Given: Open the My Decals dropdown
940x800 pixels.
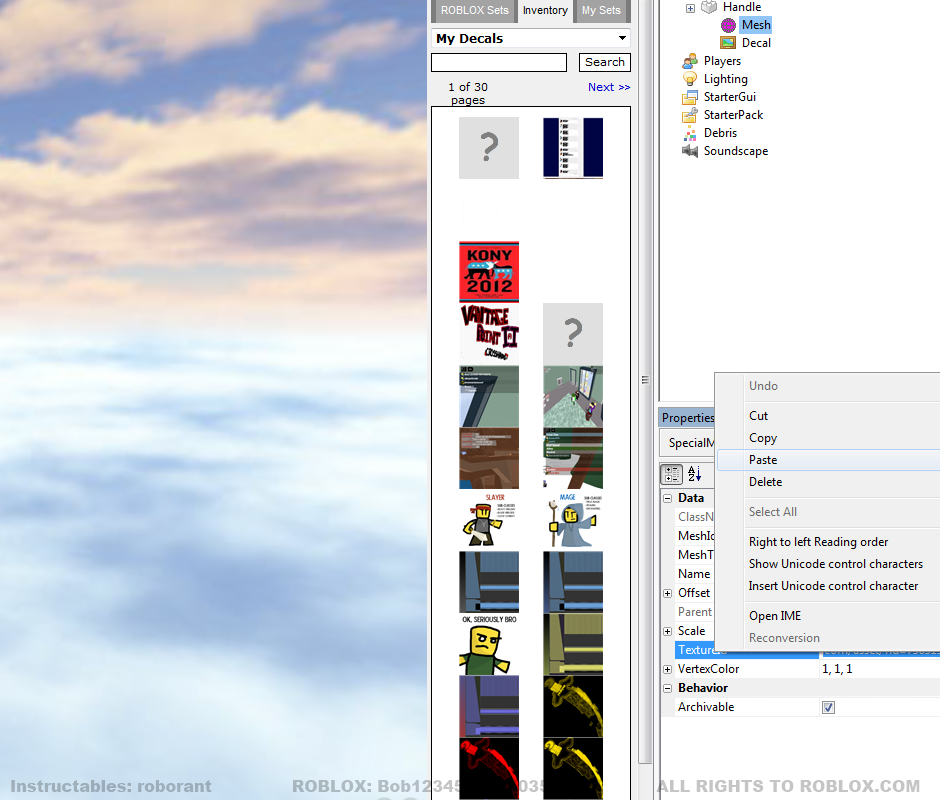Looking at the screenshot, I should click(531, 38).
